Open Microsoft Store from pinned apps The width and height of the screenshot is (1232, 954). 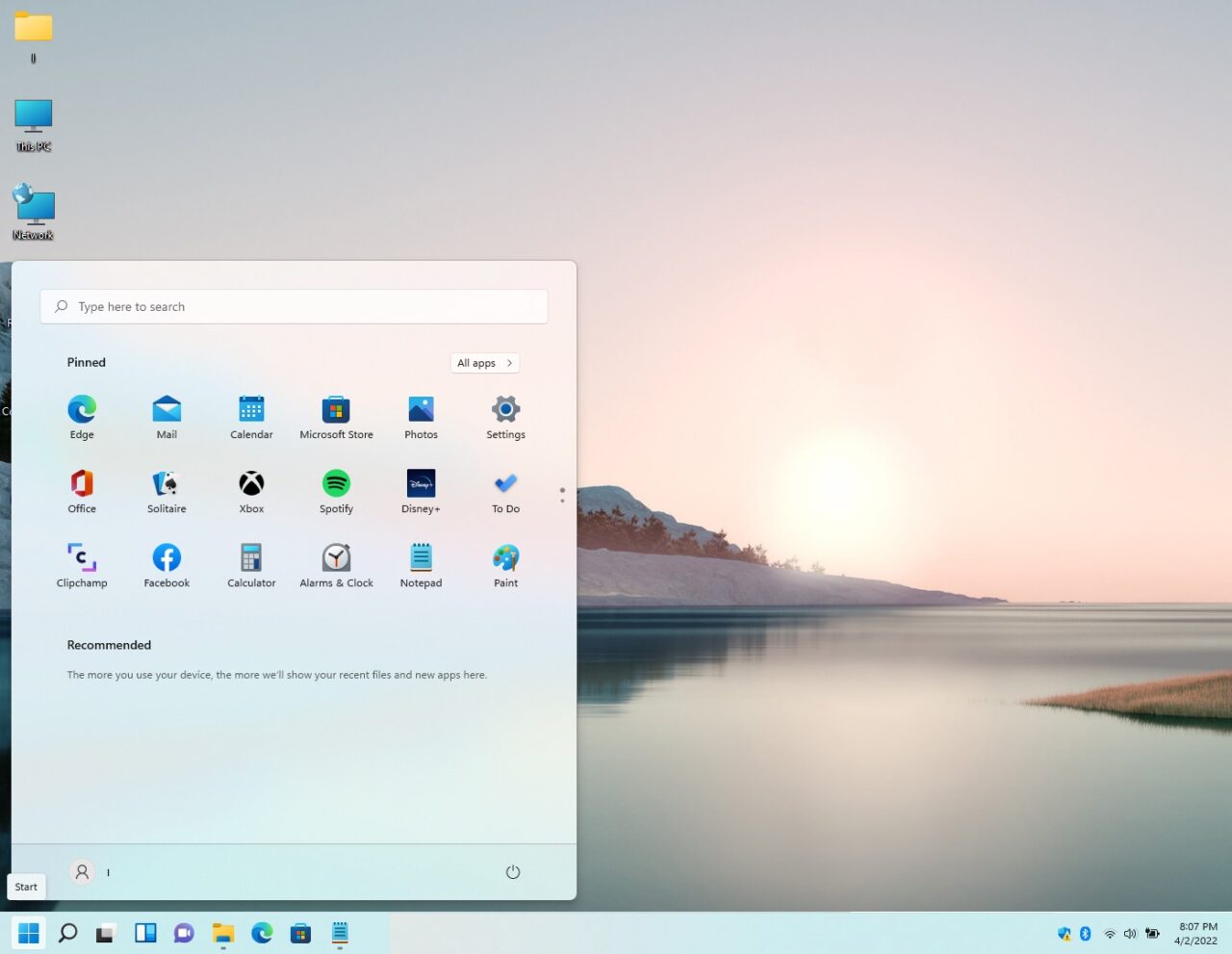pos(336,417)
